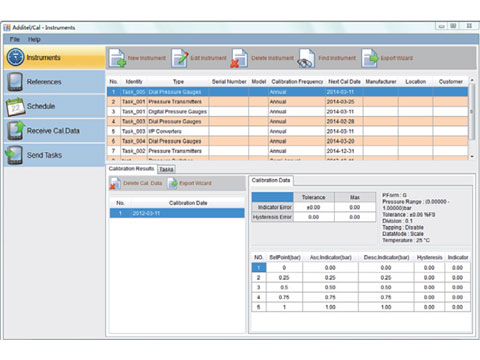480x360 pixels.
Task: Click the instrument list vertical scrollbar thumb
Action: point(472,111)
